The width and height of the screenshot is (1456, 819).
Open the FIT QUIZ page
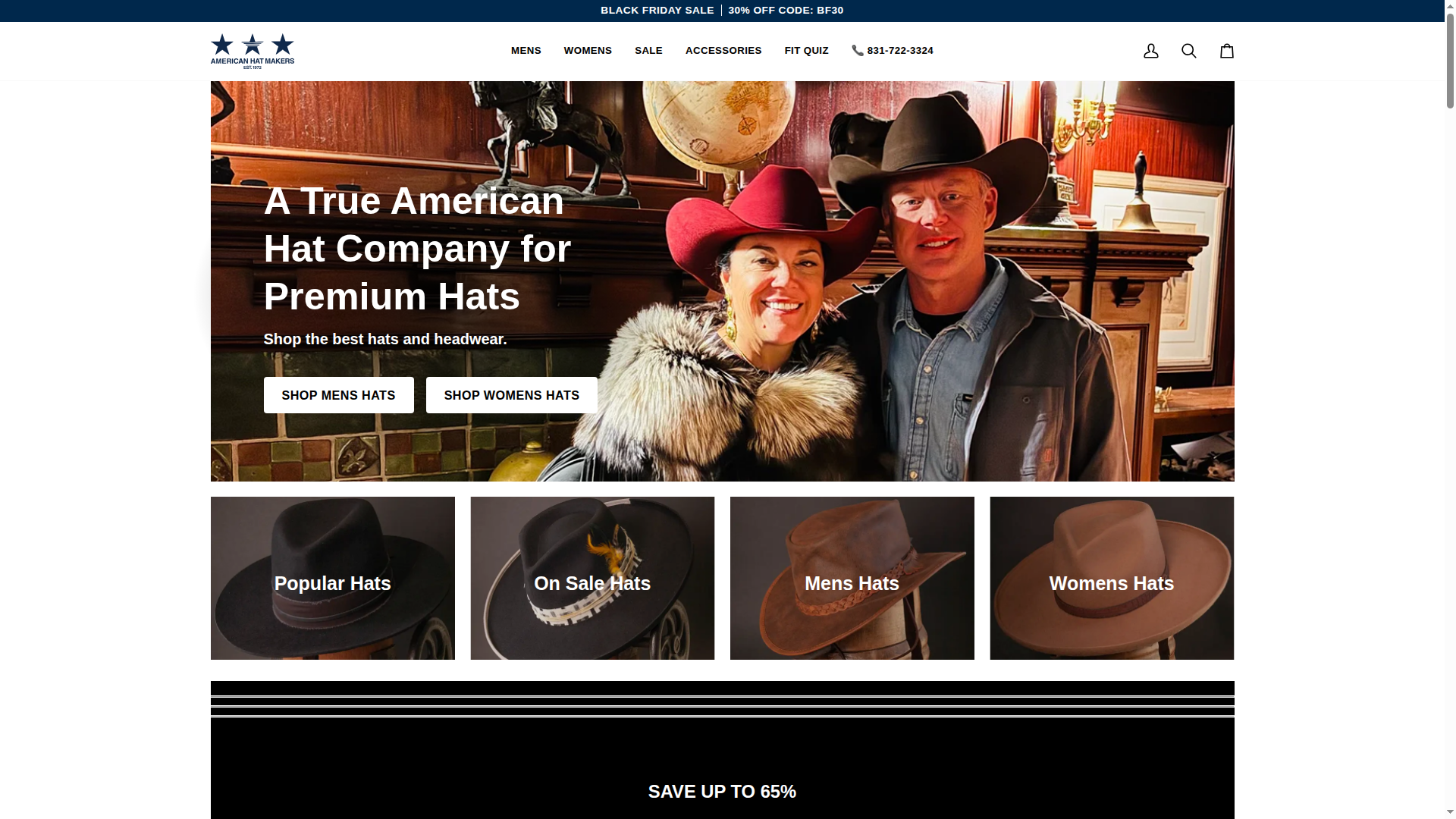pyautogui.click(x=806, y=51)
